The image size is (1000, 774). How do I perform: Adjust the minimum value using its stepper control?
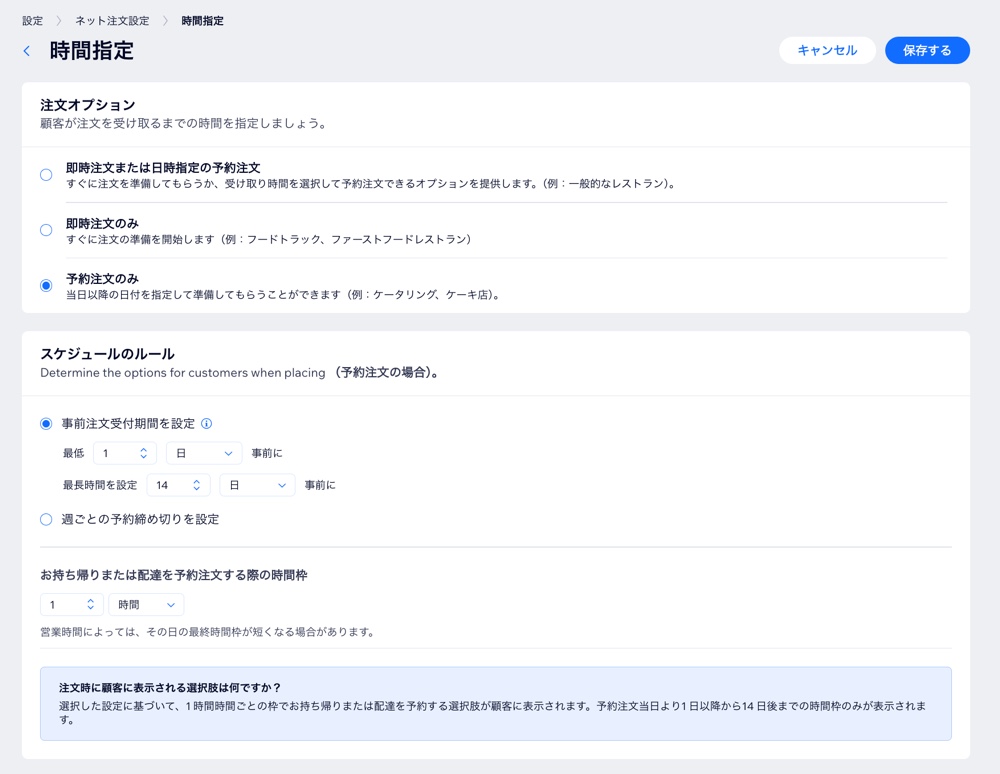(x=142, y=453)
